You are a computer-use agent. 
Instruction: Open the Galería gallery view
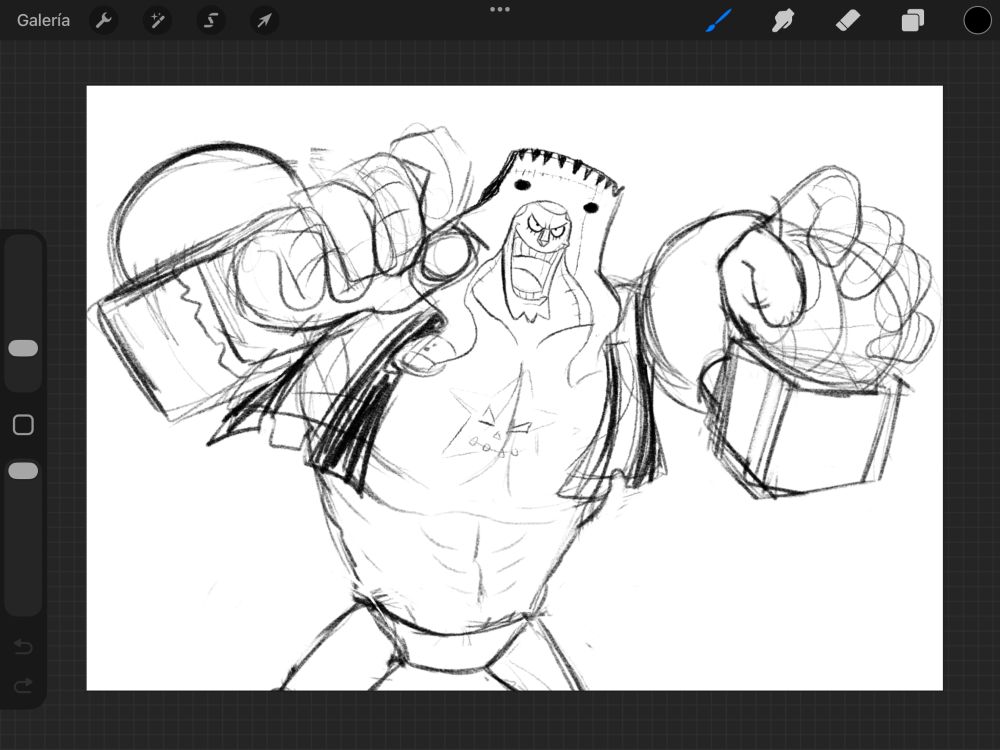(x=43, y=20)
